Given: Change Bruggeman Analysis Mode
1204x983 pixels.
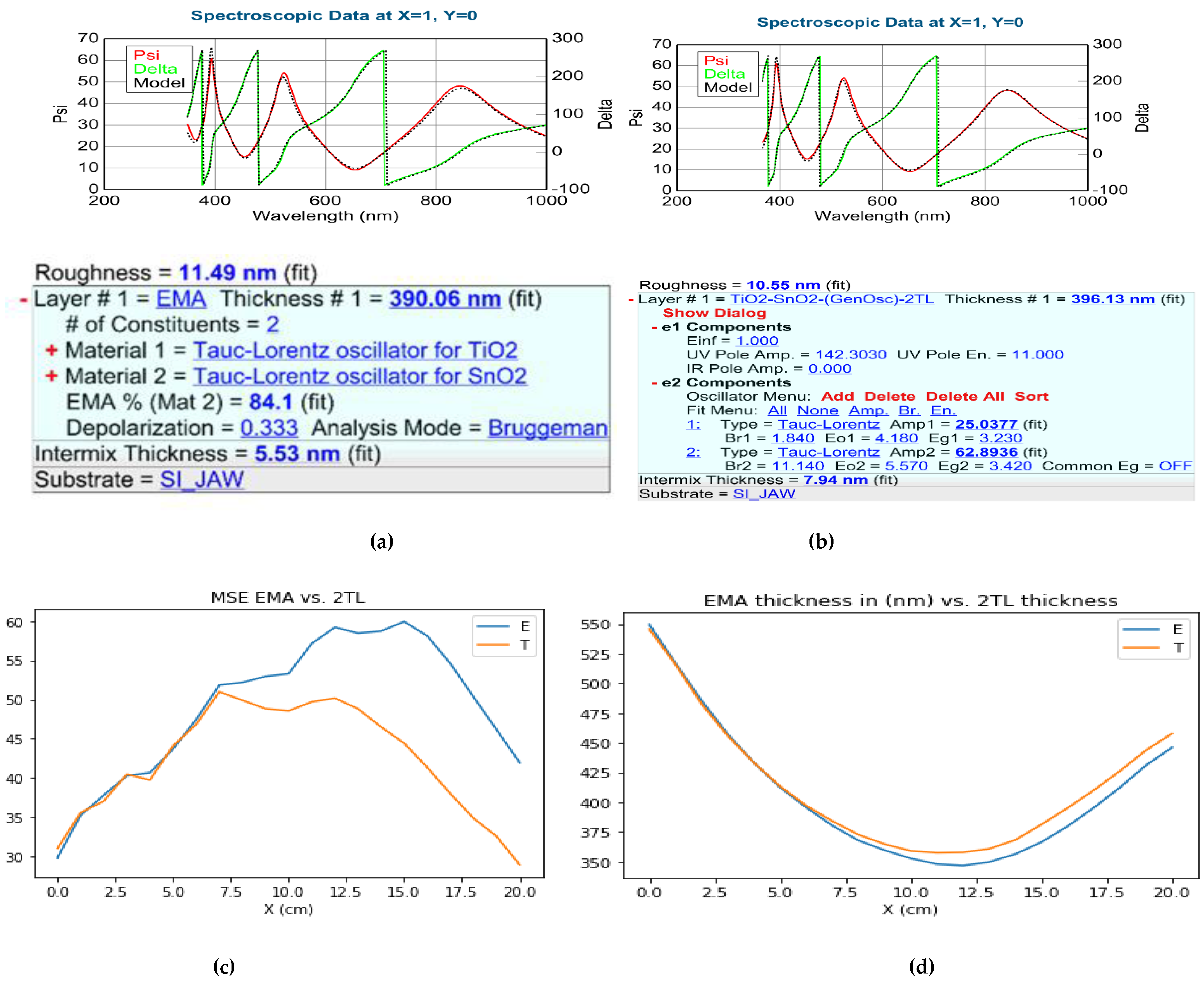Looking at the screenshot, I should [547, 428].
